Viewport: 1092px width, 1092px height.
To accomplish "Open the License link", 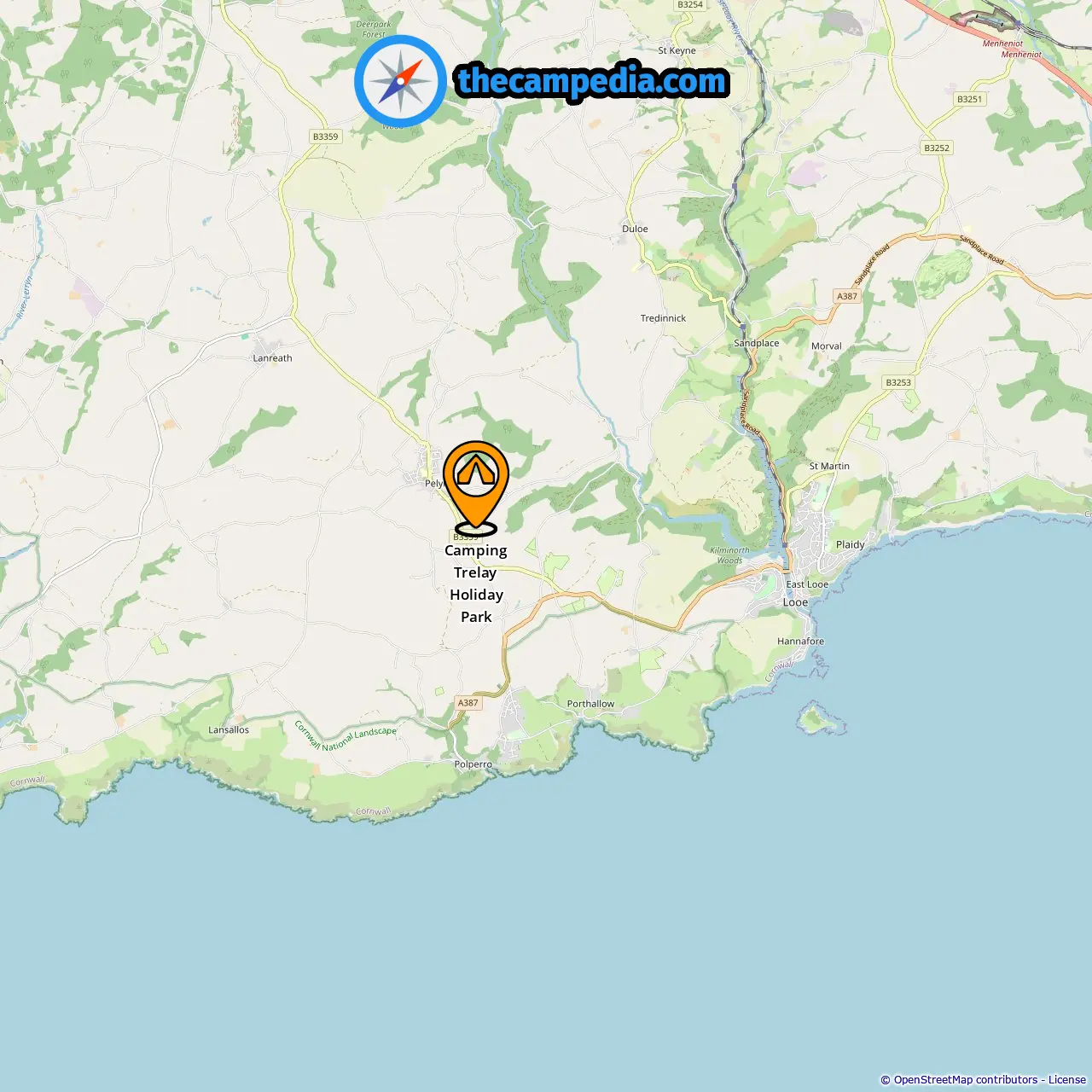I will coord(1067,1080).
